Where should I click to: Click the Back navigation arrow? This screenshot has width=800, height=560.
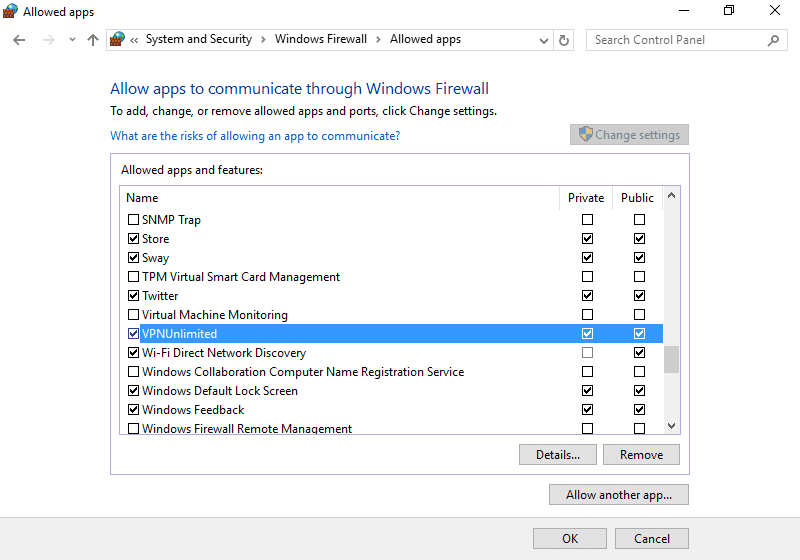[20, 40]
